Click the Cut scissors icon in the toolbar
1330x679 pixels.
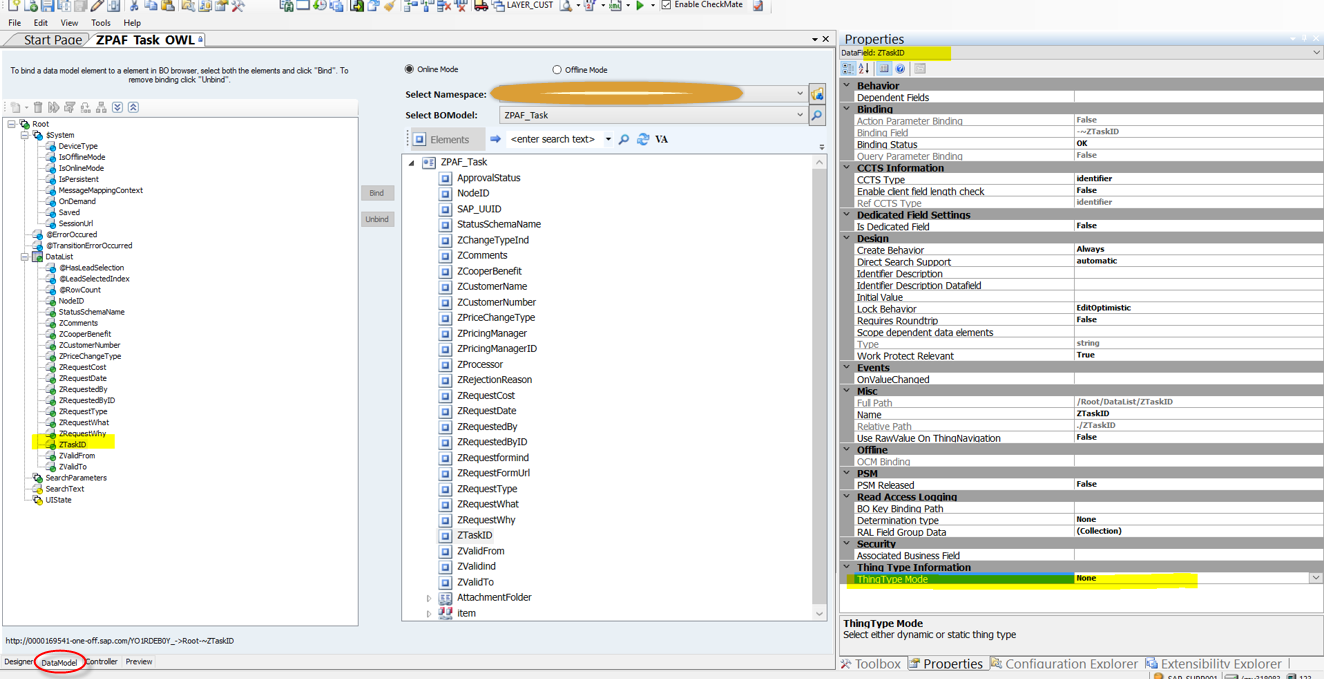pos(133,6)
